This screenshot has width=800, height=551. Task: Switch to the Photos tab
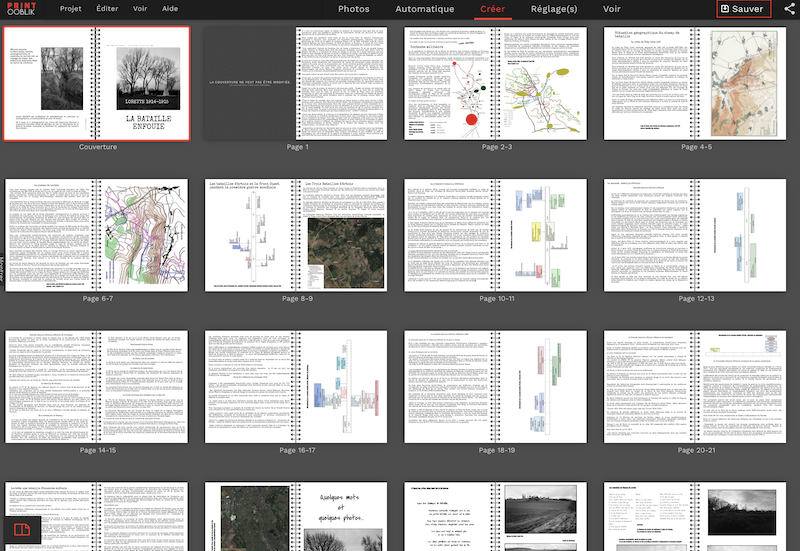coord(354,9)
